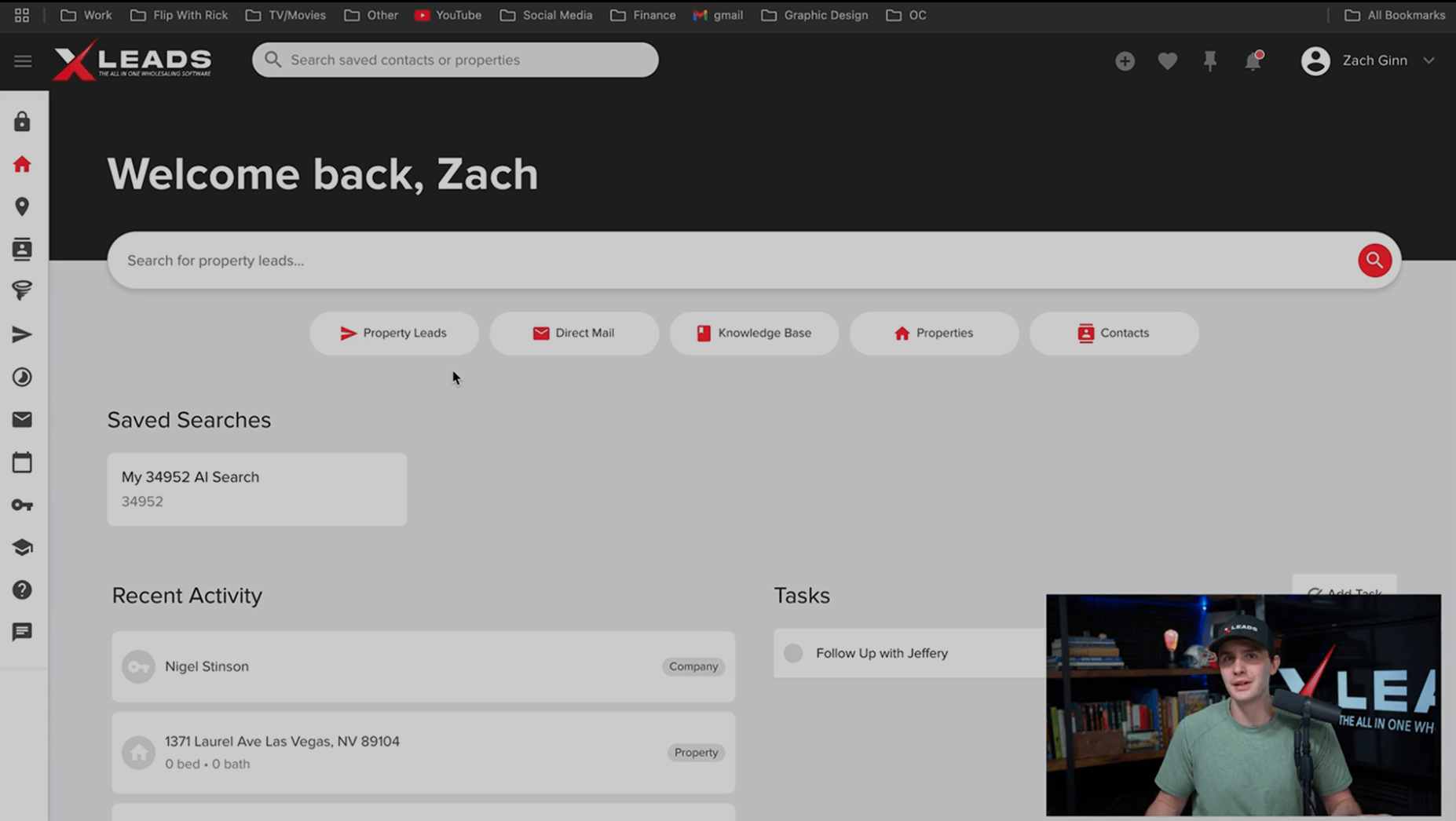Open the YouTube bookmark

point(448,15)
